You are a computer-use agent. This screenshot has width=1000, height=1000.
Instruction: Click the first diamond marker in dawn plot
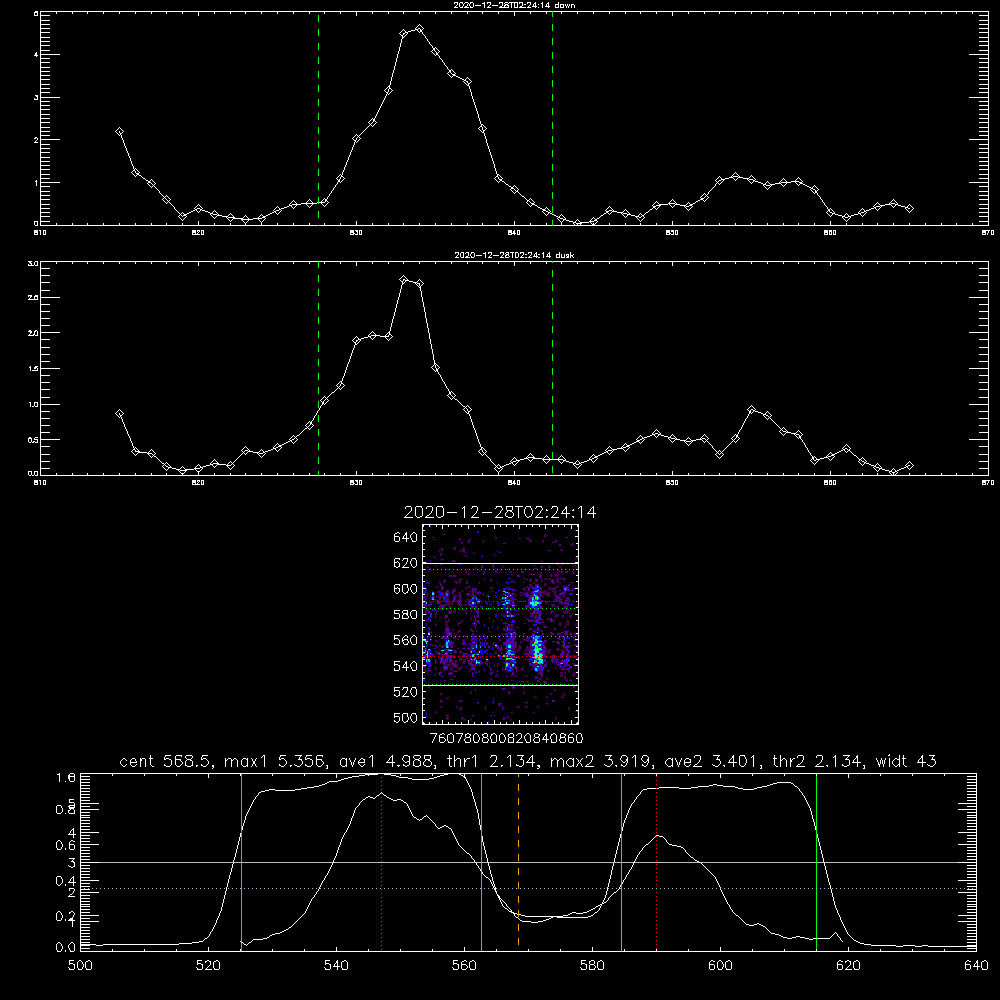[x=119, y=131]
